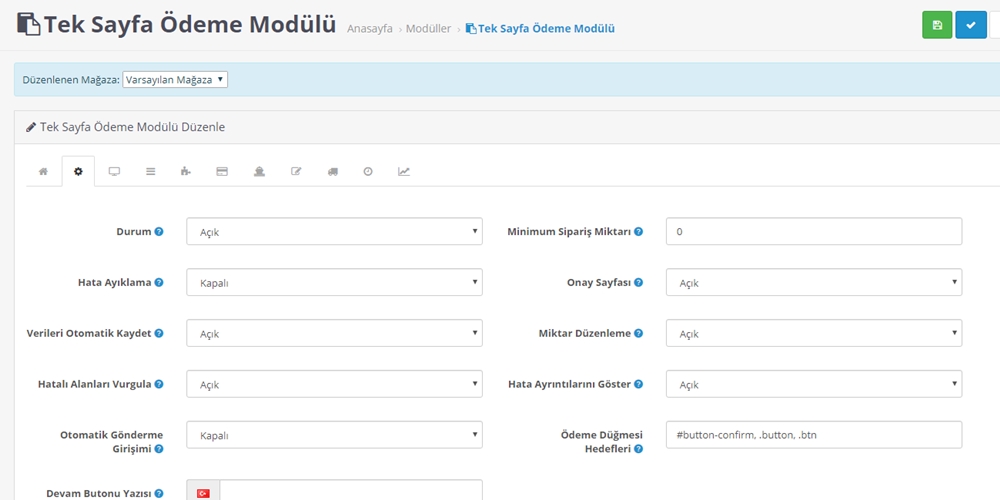Click help icon beside Verileri Otomatik Kaydet
Screen dimensions: 1000x500
[x=159, y=334]
